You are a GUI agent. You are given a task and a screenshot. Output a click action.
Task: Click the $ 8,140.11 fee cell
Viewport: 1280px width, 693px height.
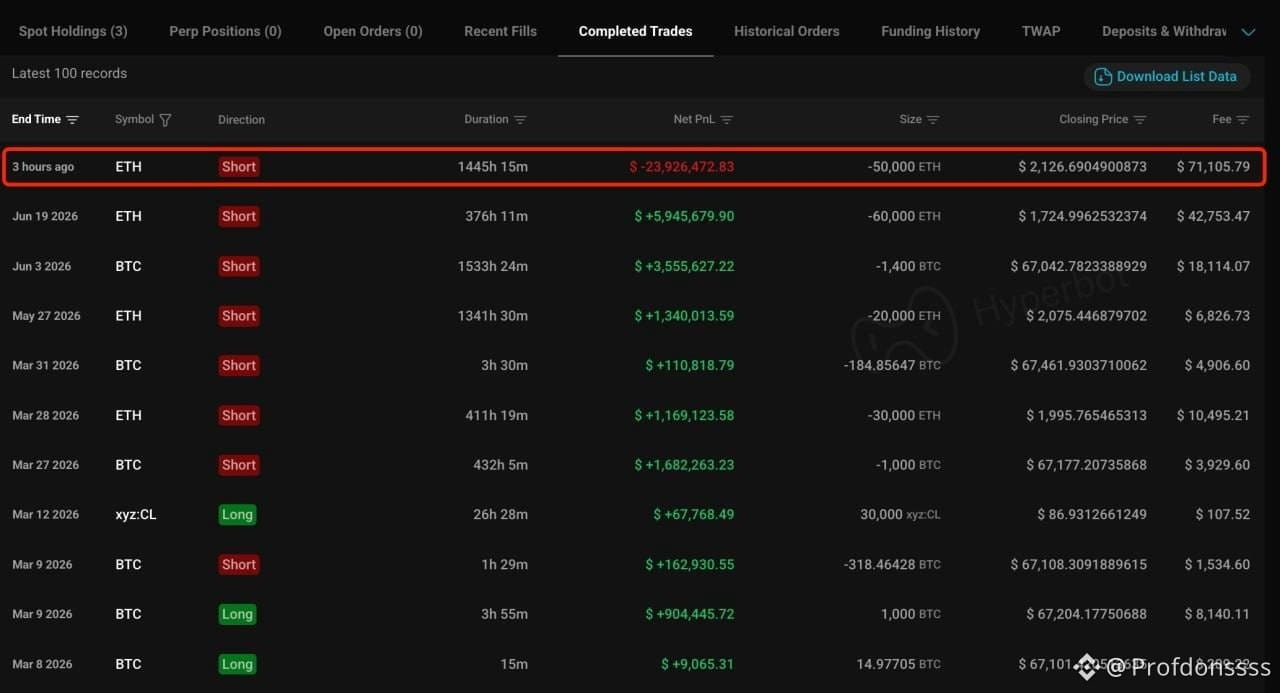pos(1217,614)
